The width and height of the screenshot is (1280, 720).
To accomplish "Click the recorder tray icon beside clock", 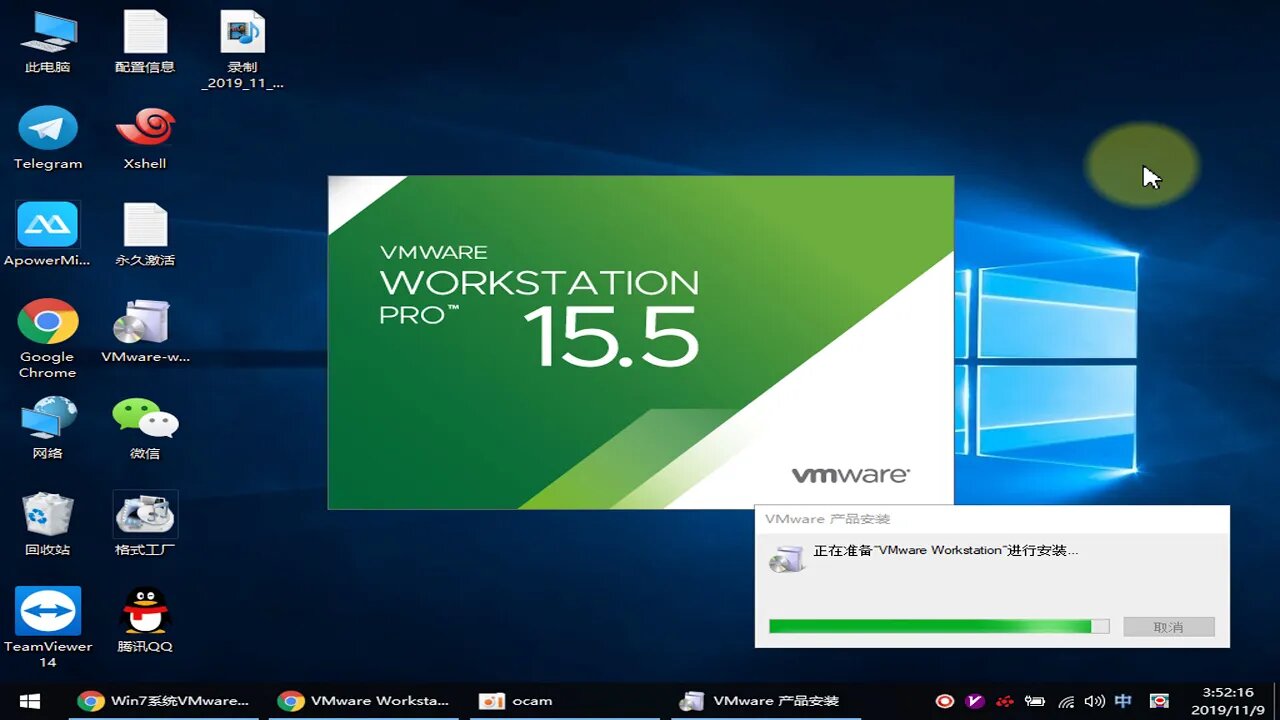I will tap(1159, 701).
